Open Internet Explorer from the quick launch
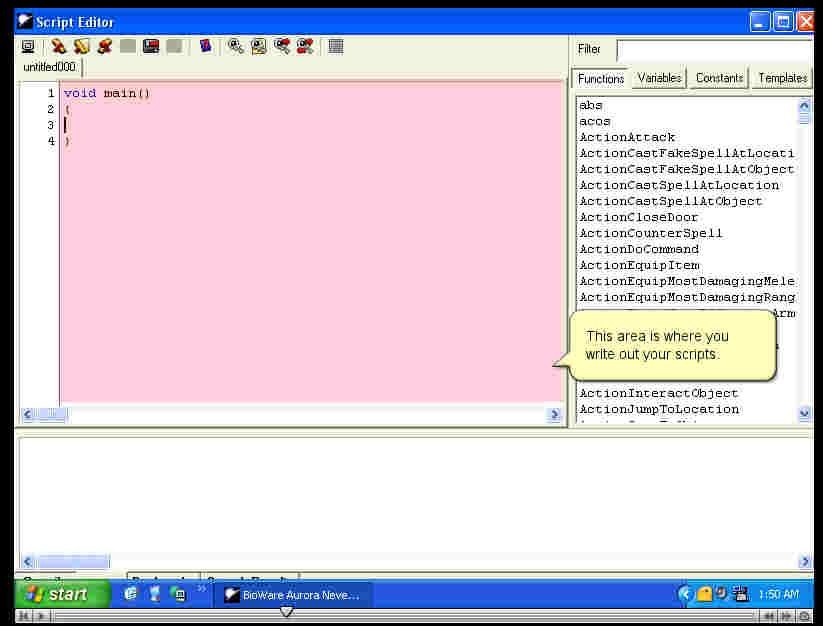The width and height of the screenshot is (823, 626). point(131,594)
